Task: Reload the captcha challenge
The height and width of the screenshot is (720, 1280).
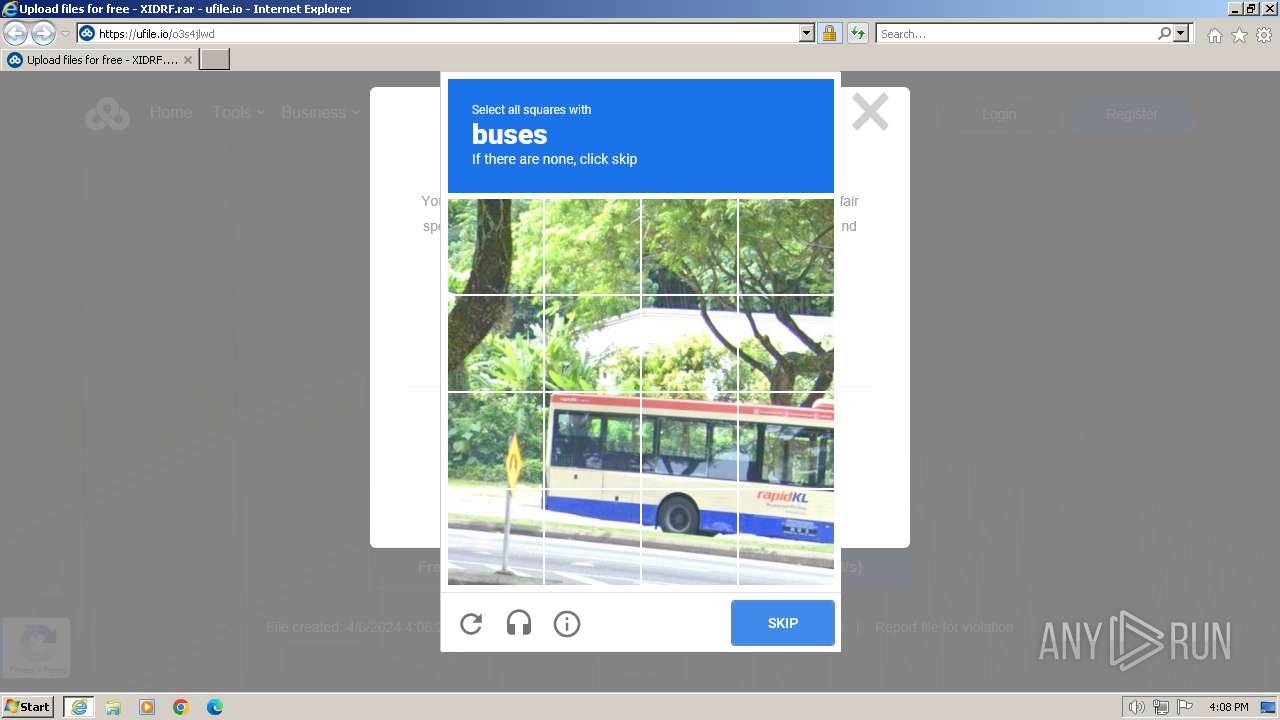Action: 471,624
